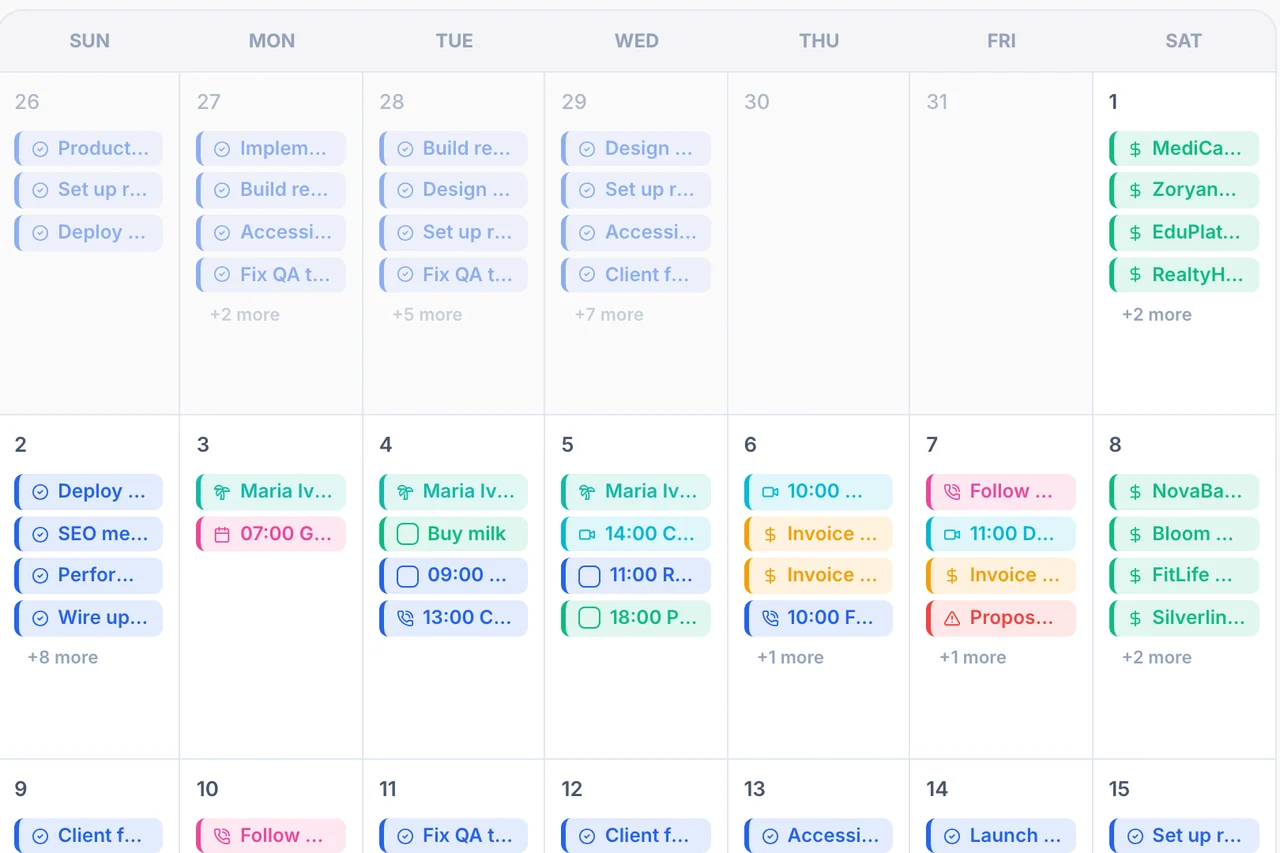Open the Silverlin... event
Screen dimensions: 1280x853
1184,618
